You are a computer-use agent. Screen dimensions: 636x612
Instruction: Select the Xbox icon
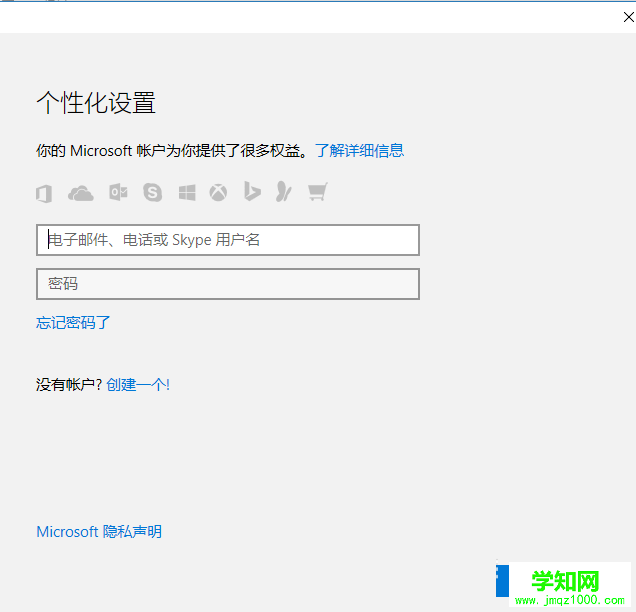coord(218,192)
